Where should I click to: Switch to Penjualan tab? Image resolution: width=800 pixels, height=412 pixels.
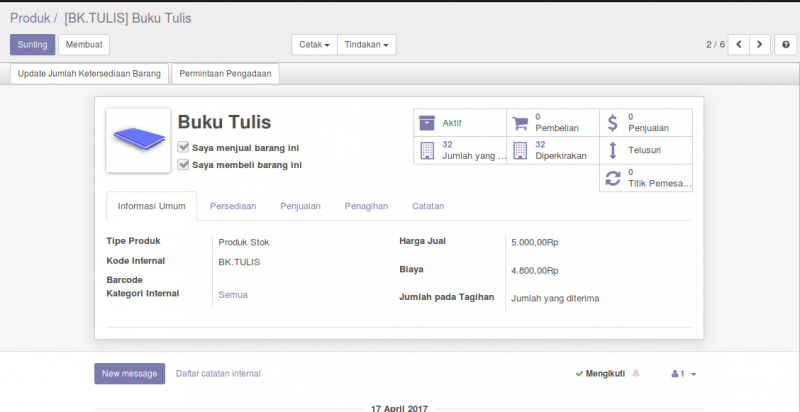[x=301, y=206]
